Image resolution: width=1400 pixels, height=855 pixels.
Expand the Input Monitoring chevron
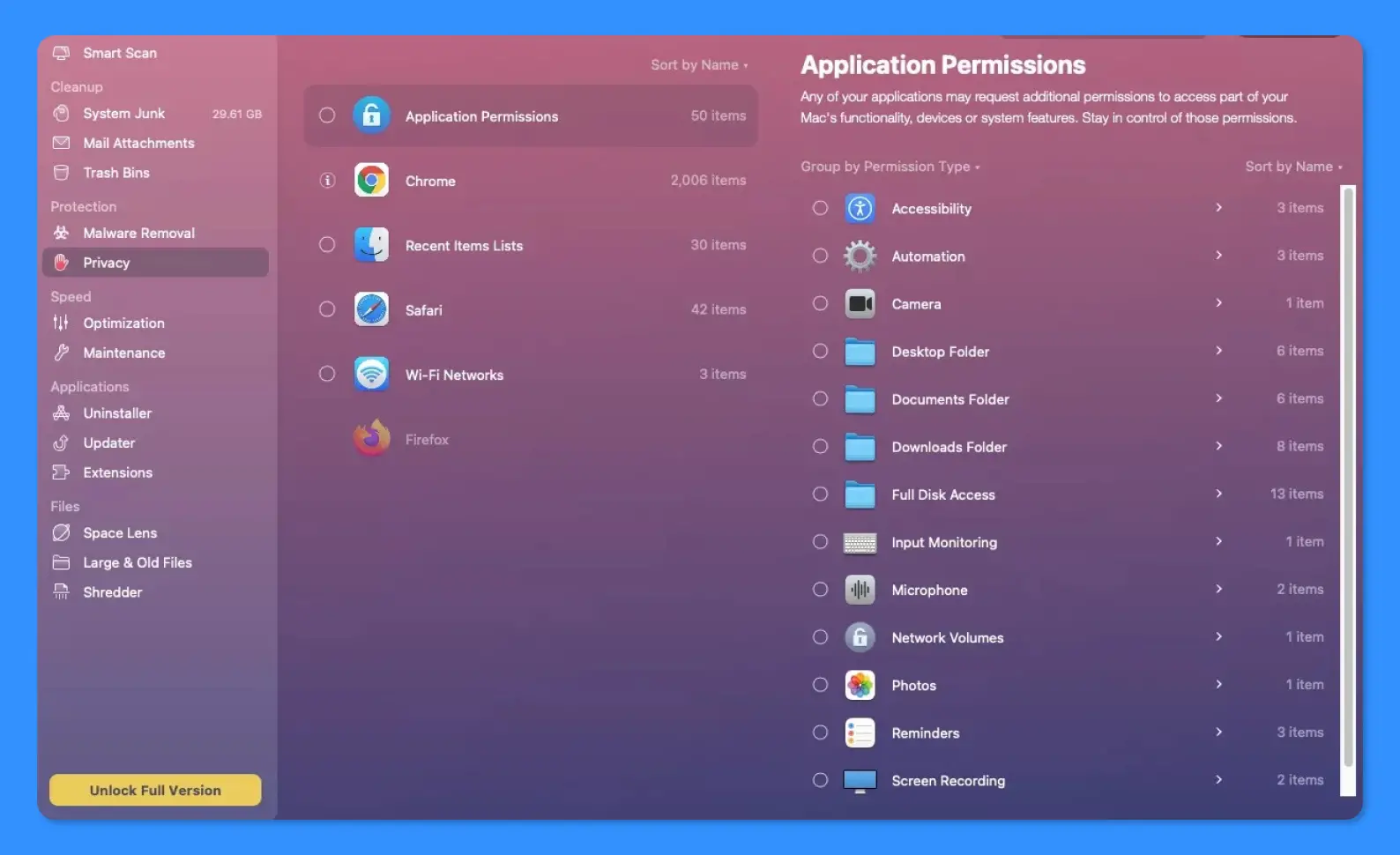click(x=1219, y=541)
